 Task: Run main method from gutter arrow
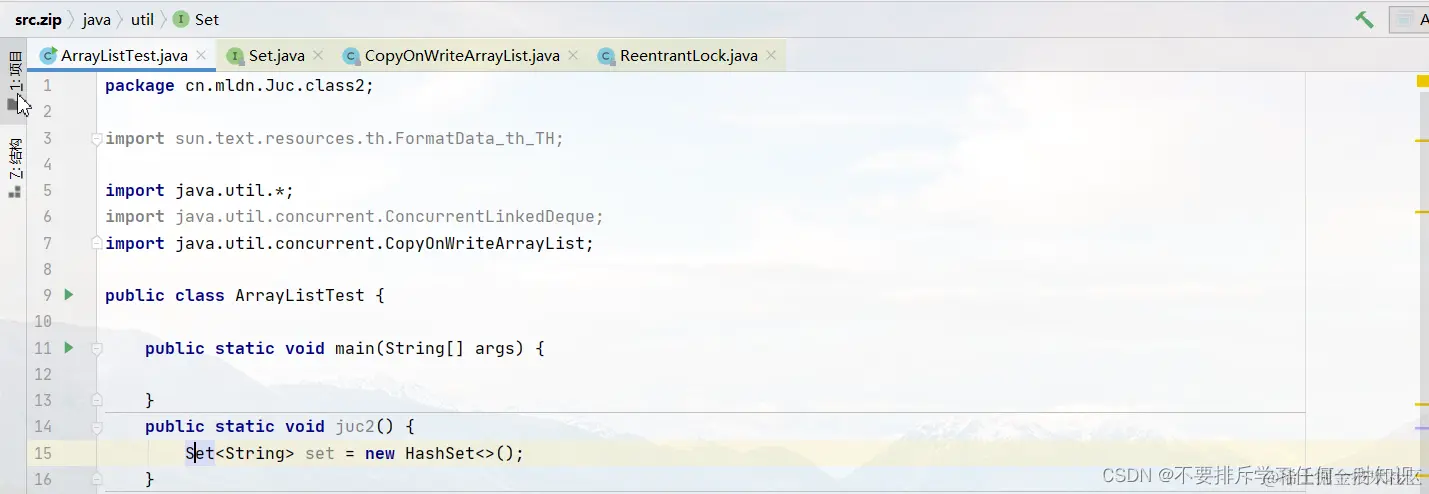click(x=69, y=348)
